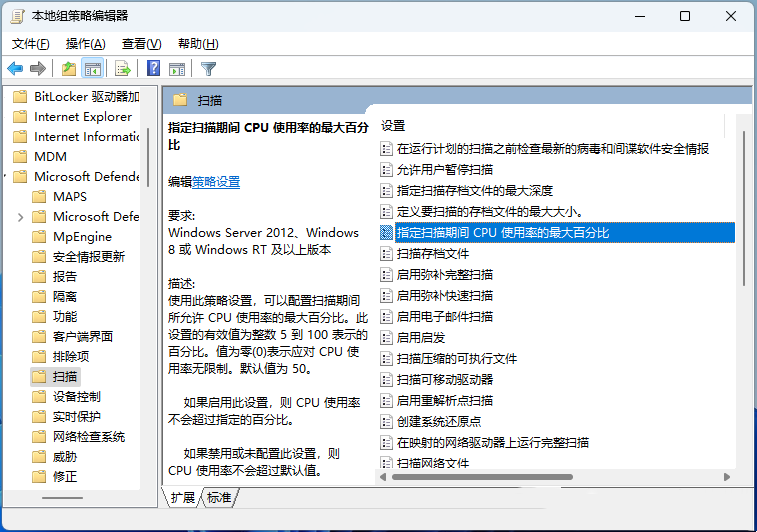
Task: Click the folder icon next to MDM
Action: 20,156
